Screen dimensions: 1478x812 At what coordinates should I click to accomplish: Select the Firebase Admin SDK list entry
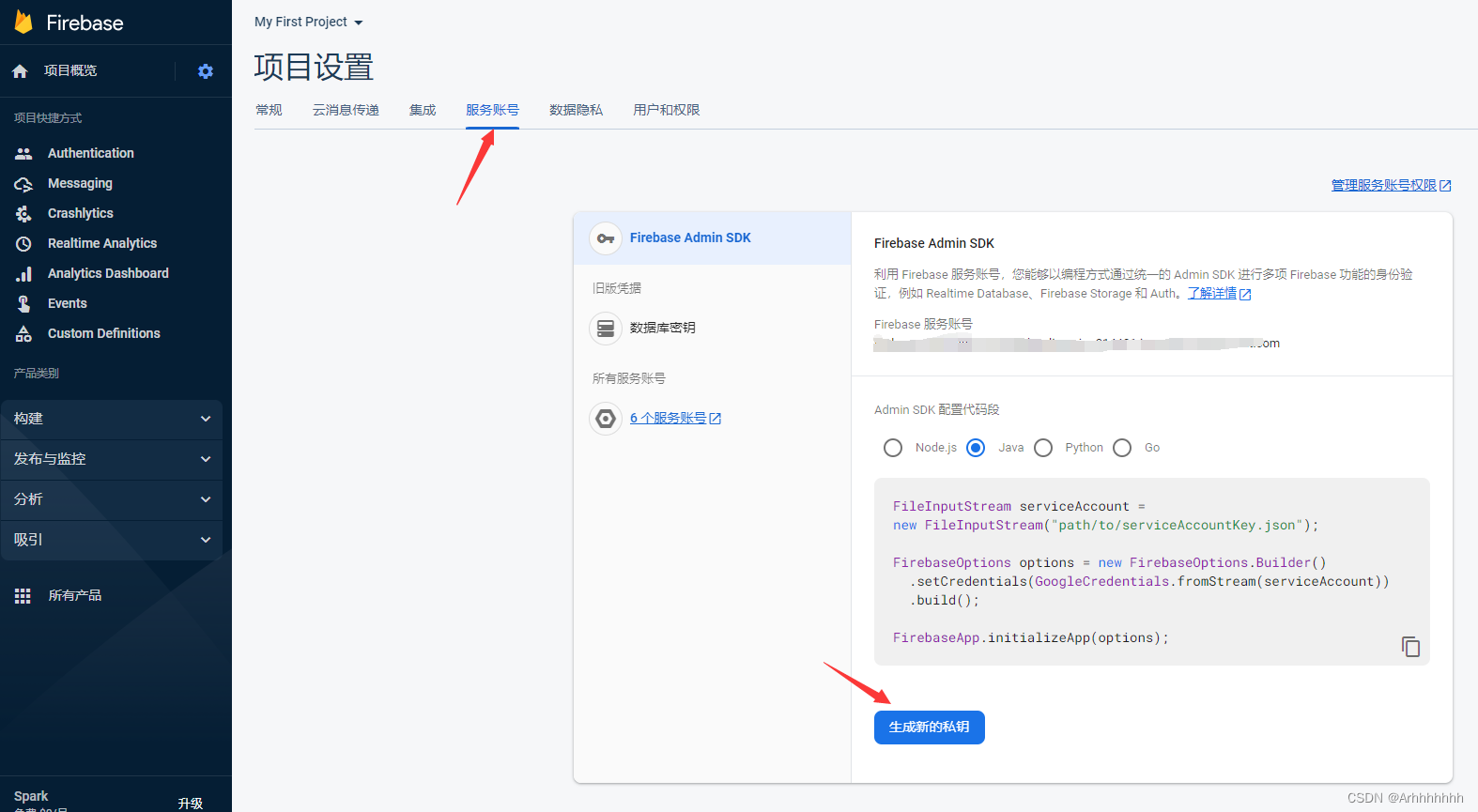712,238
